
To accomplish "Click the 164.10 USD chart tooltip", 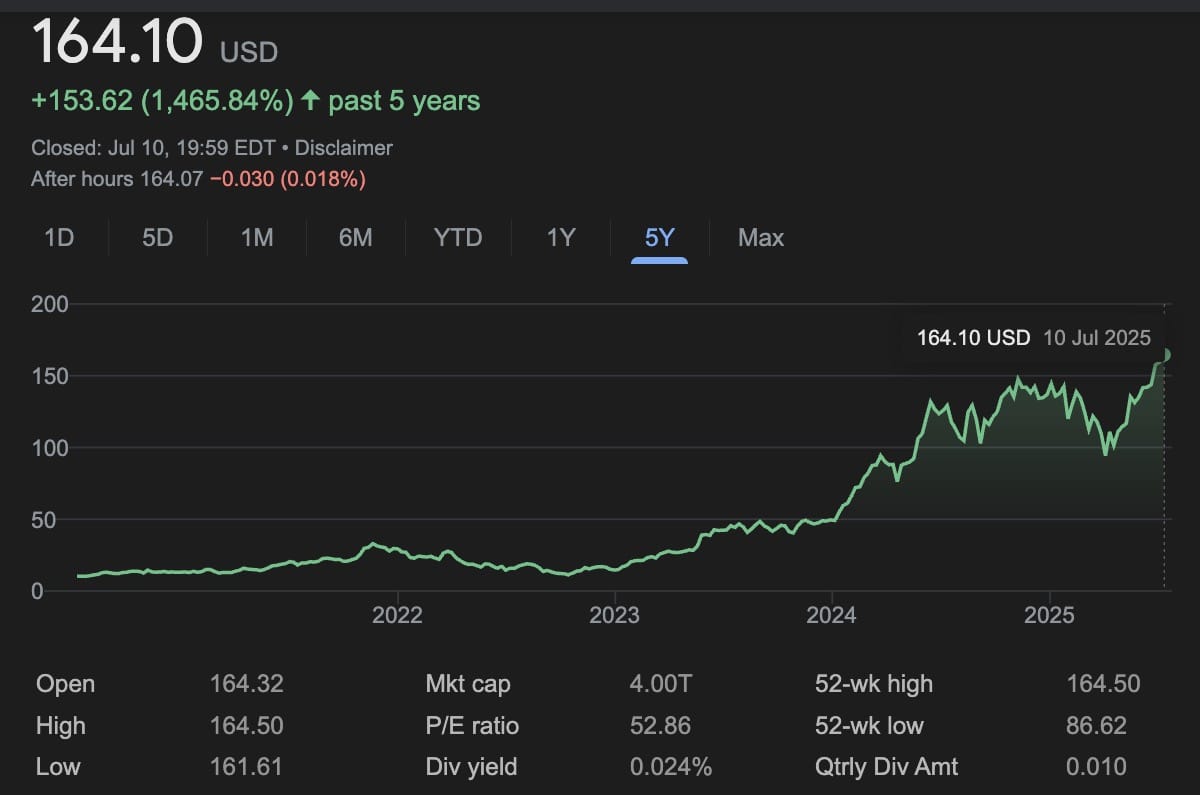I will coord(1033,338).
